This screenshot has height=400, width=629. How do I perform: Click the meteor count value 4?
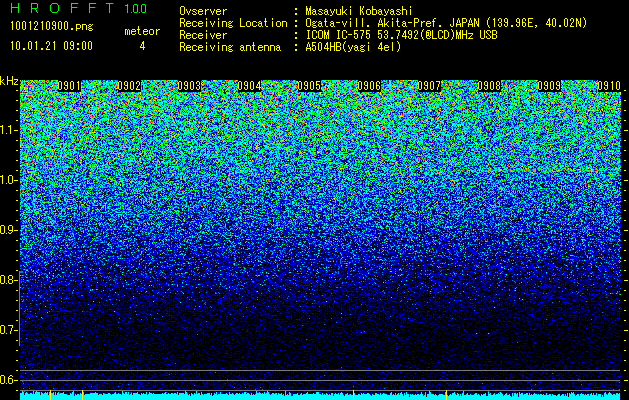(142, 46)
